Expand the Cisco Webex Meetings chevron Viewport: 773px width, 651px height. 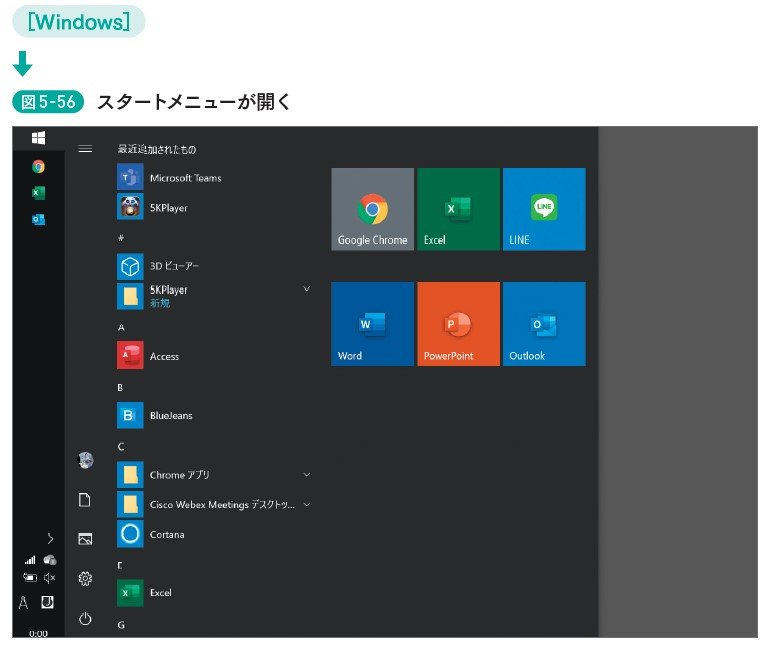point(307,504)
